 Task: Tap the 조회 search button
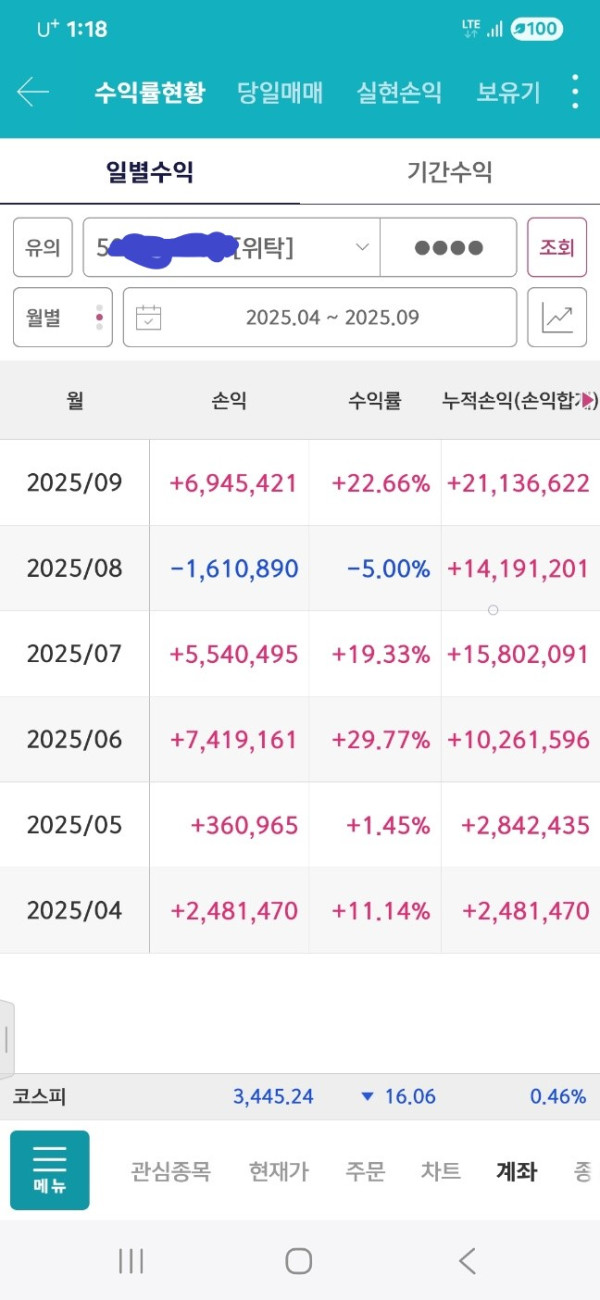[x=557, y=247]
